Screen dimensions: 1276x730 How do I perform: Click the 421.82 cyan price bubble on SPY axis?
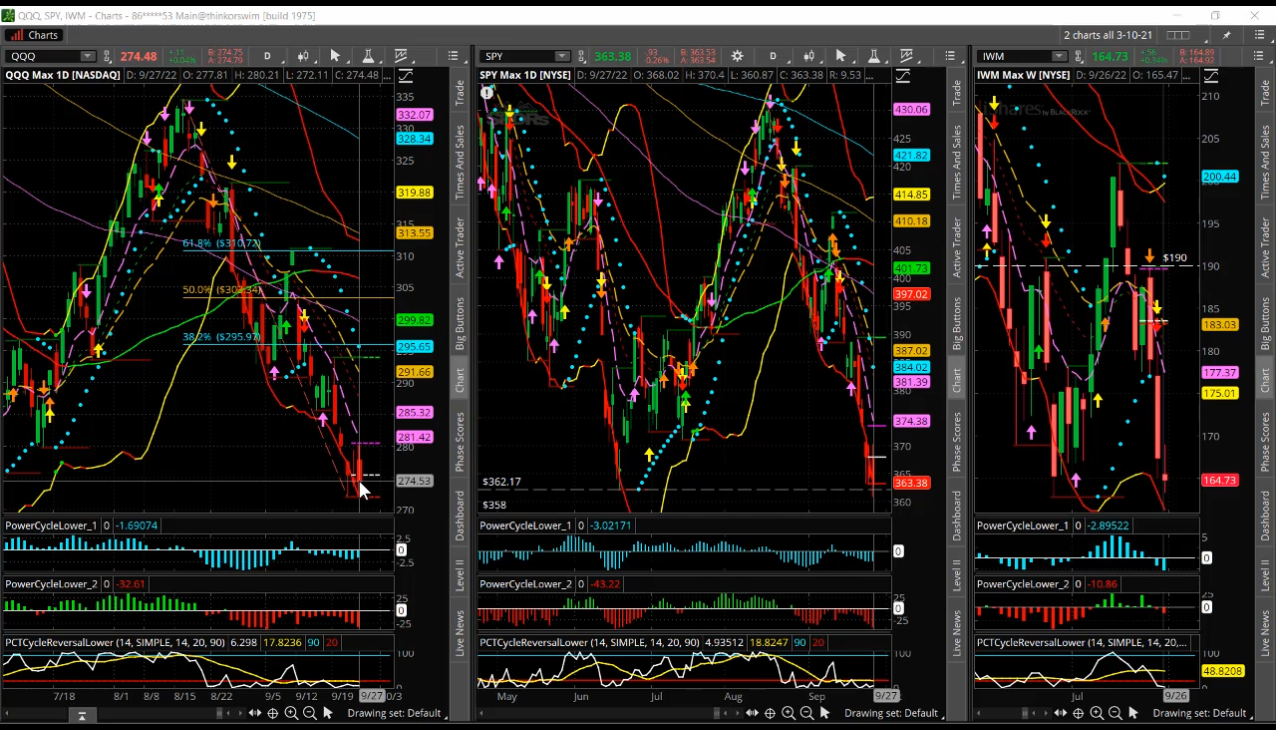pos(911,155)
